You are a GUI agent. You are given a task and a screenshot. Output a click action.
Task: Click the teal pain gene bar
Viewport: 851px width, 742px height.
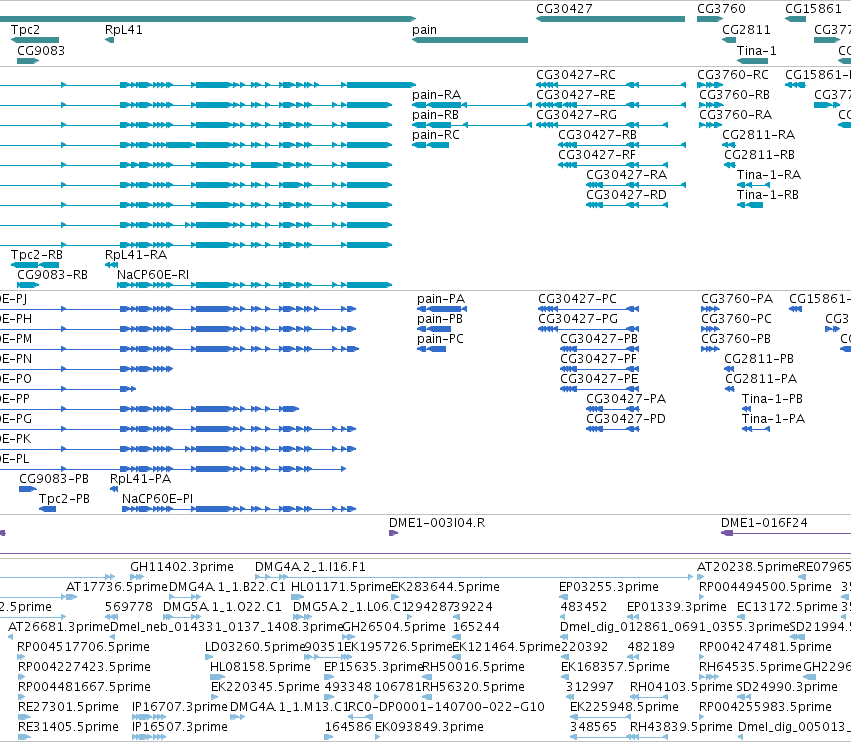point(470,40)
